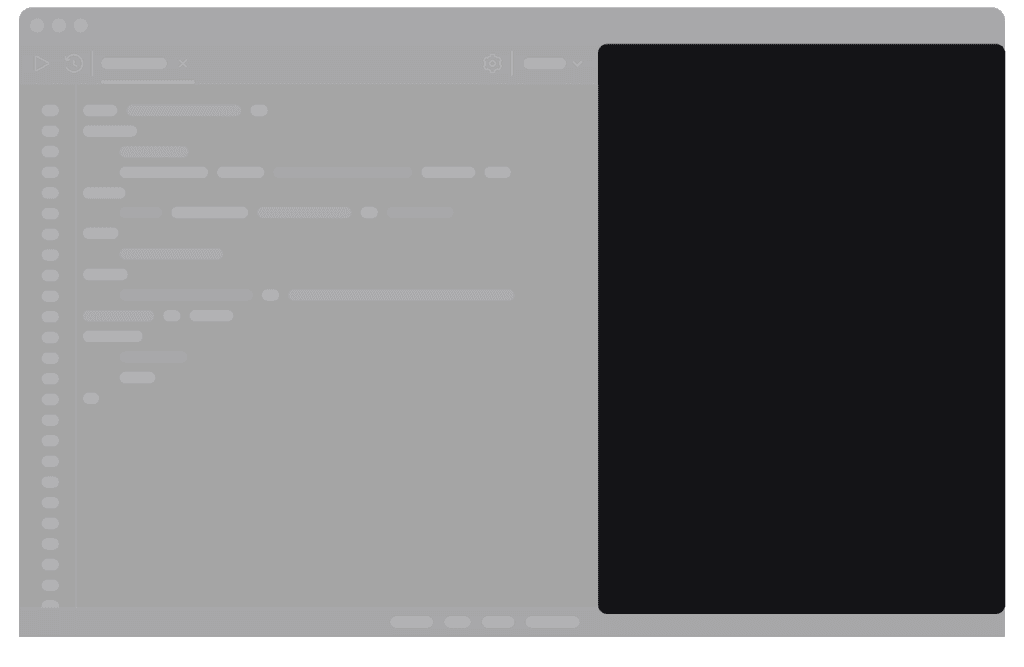The height and width of the screenshot is (667, 1024).
Task: Open the settings gear icon
Action: tap(492, 63)
